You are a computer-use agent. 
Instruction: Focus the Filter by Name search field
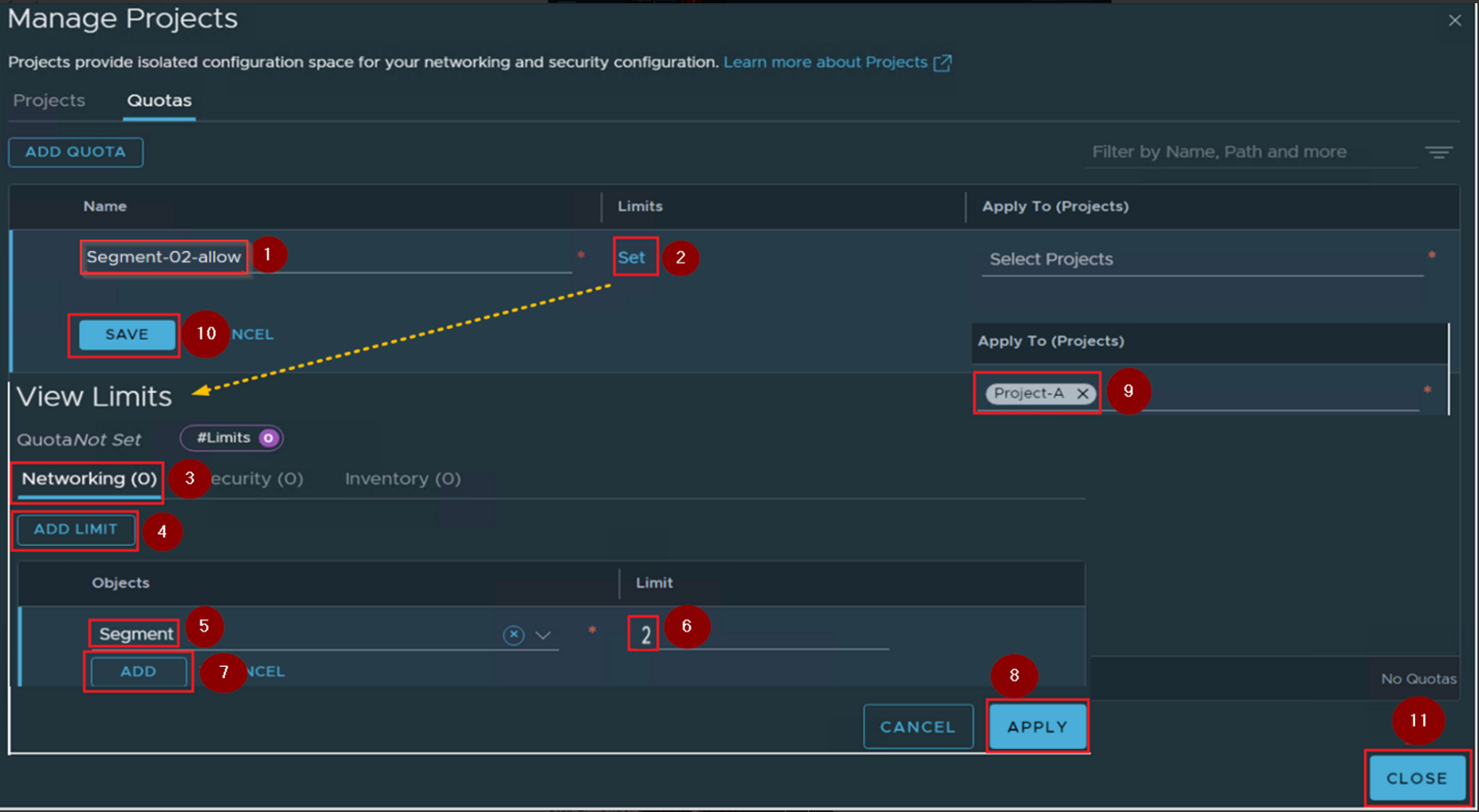click(1249, 152)
